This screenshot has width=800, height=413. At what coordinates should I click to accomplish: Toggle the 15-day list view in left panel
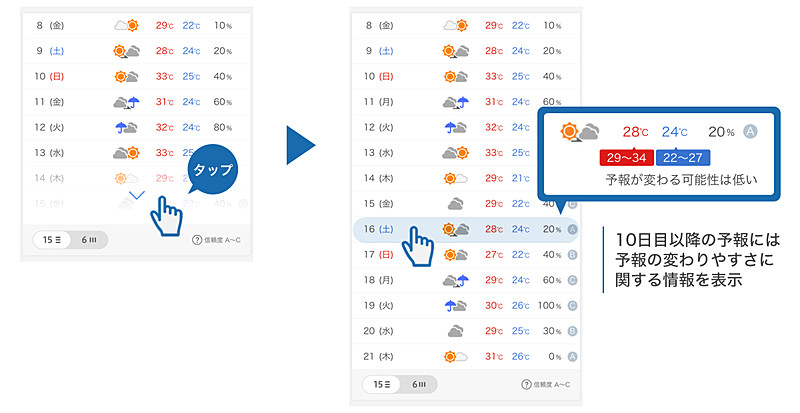click(x=50, y=240)
